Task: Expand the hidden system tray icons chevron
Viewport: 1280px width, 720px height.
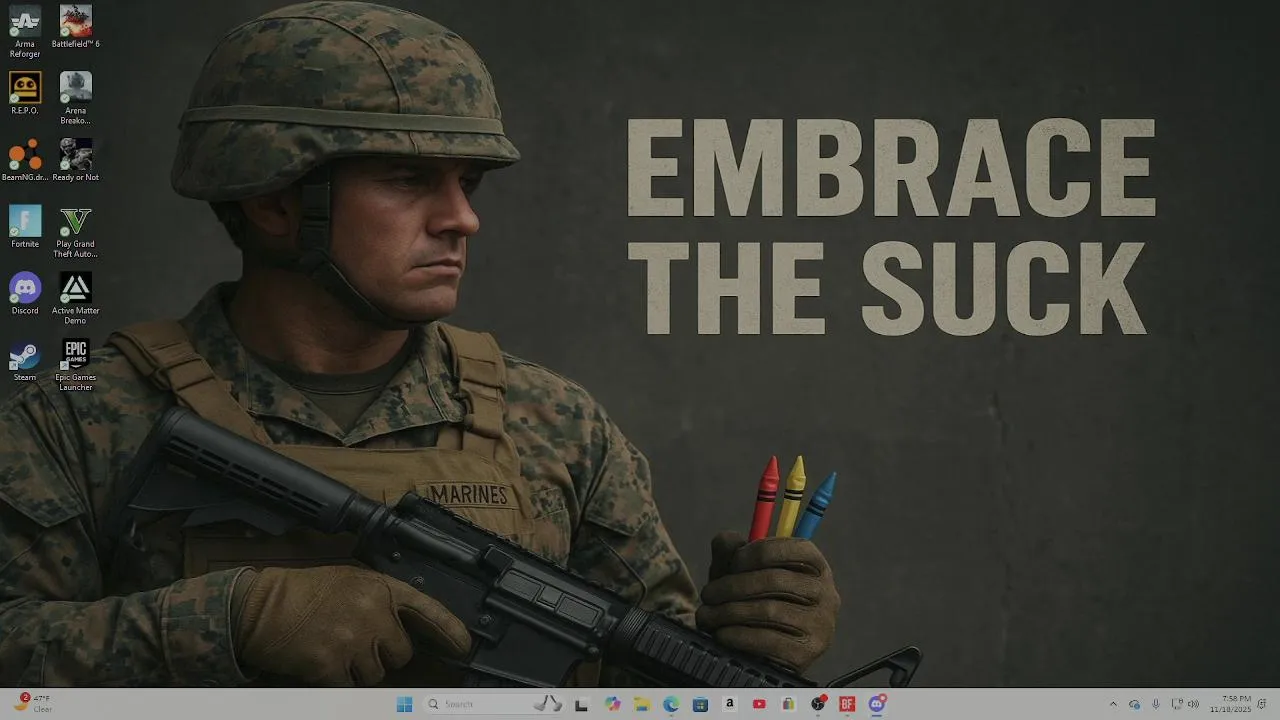Action: tap(1113, 704)
